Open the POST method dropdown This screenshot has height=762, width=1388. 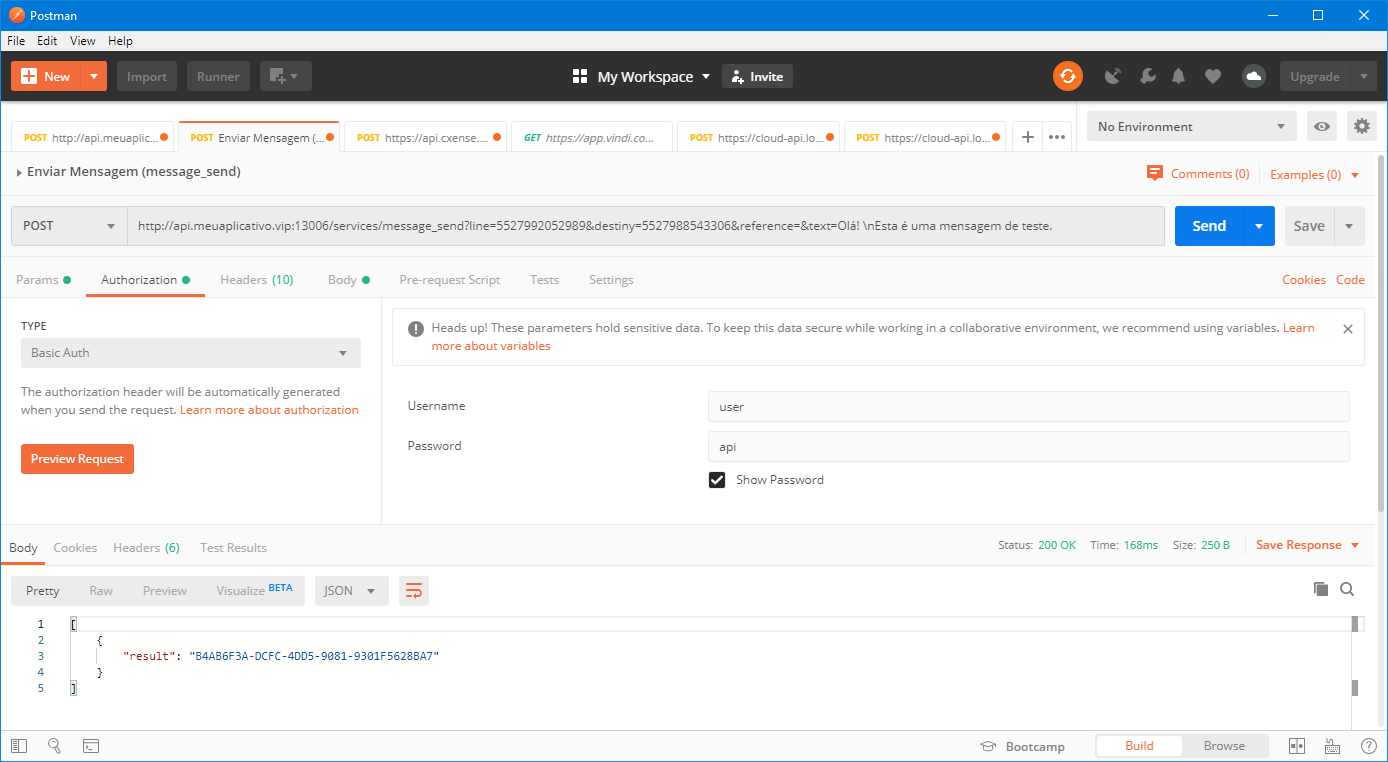coord(69,226)
